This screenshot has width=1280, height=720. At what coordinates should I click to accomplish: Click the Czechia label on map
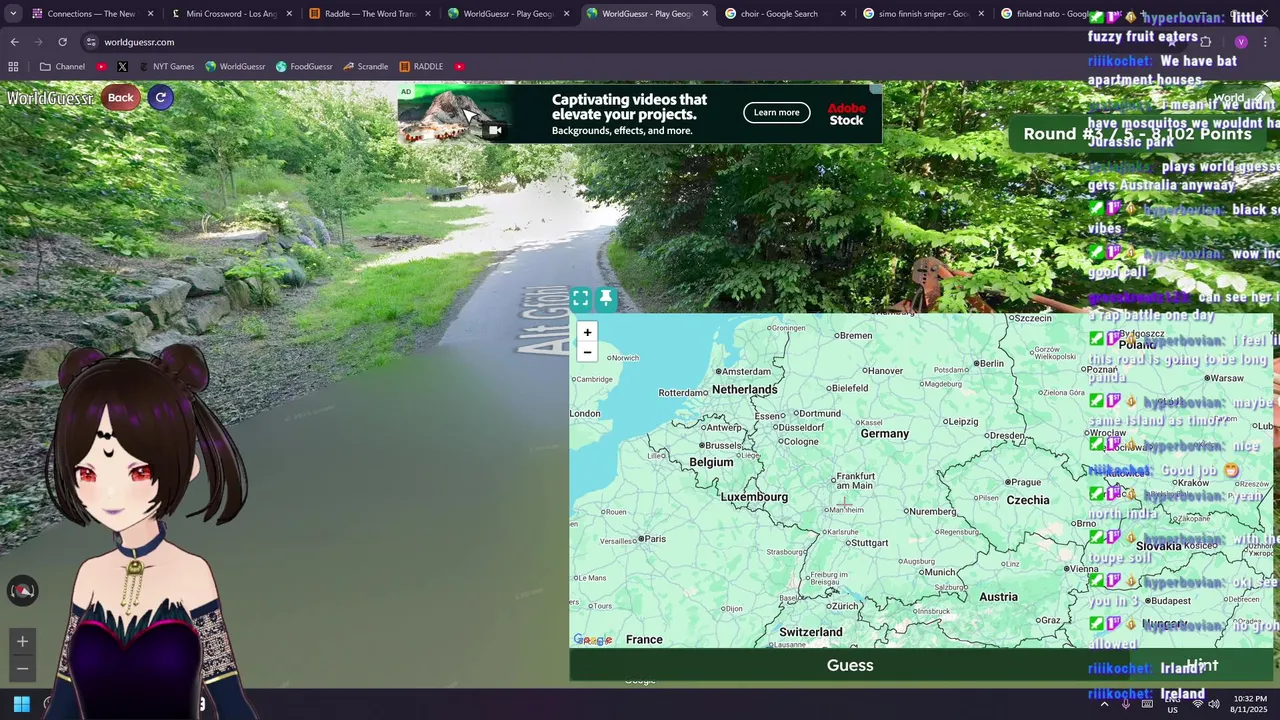coord(1028,500)
